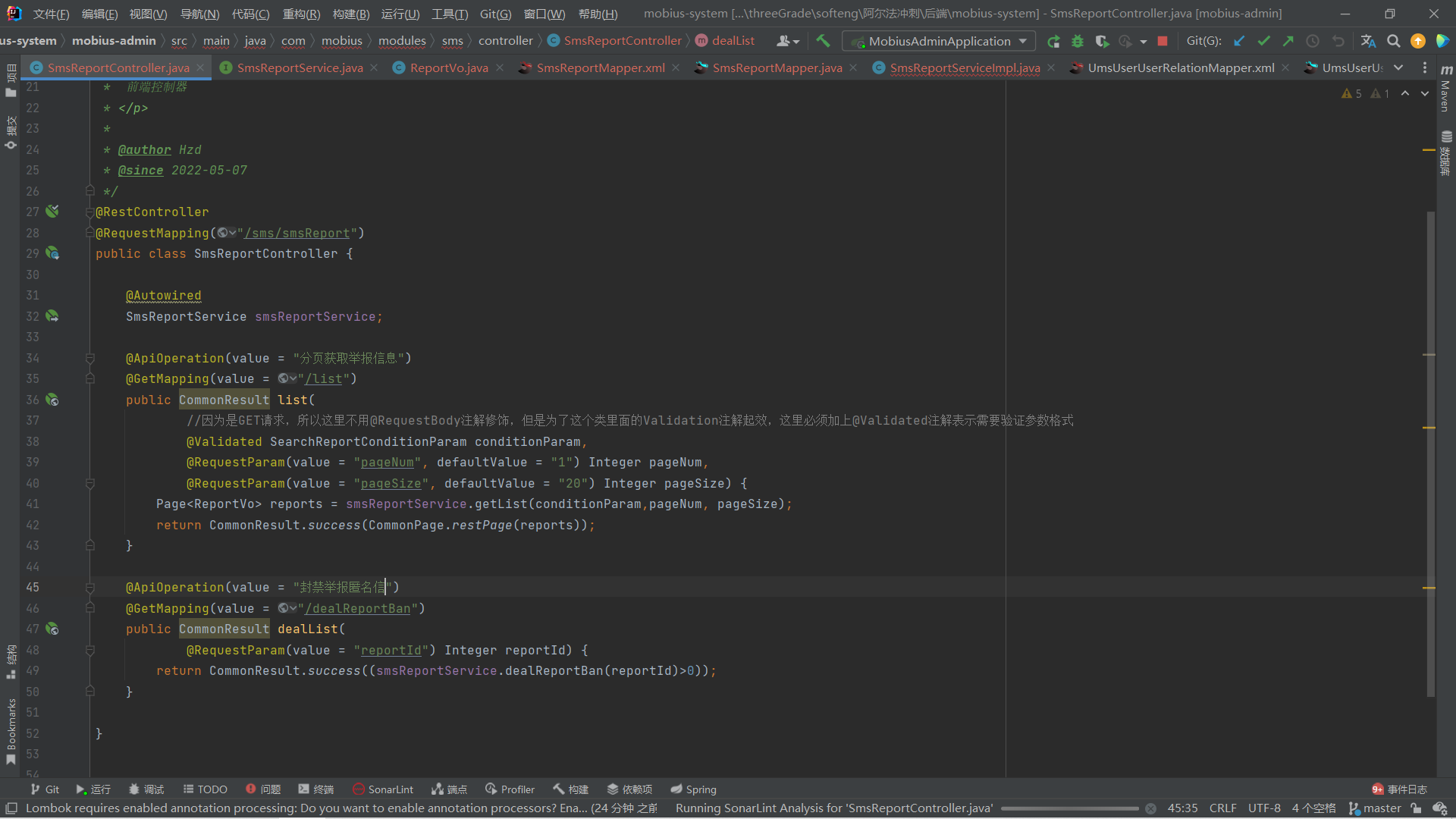Click request mapping gutter icon at line 36
This screenshot has width=1456, height=819.
(52, 400)
